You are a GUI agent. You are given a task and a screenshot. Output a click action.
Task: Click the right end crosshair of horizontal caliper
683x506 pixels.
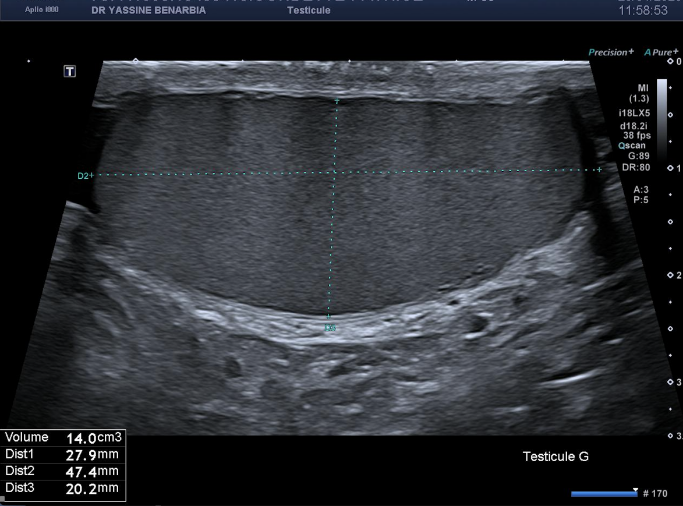pyautogui.click(x=599, y=170)
